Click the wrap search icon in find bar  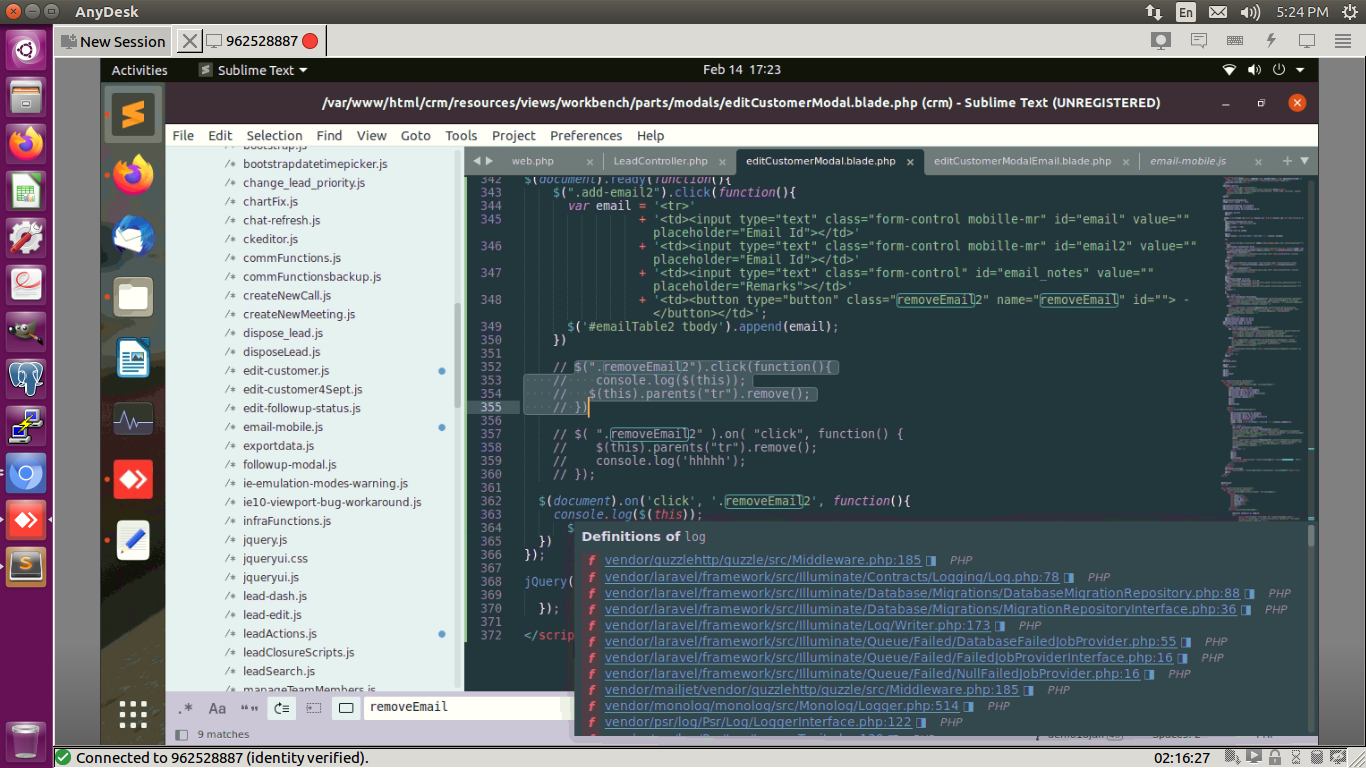(281, 708)
